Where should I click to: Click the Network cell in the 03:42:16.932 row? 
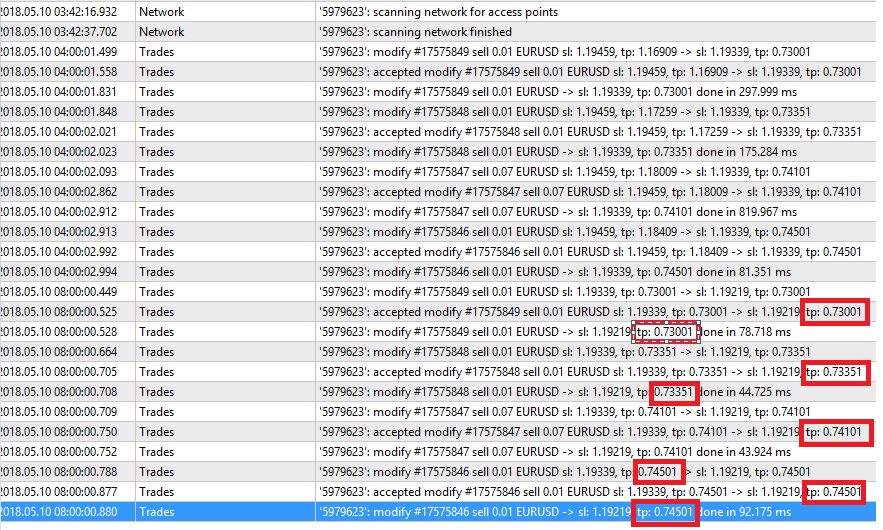click(225, 12)
